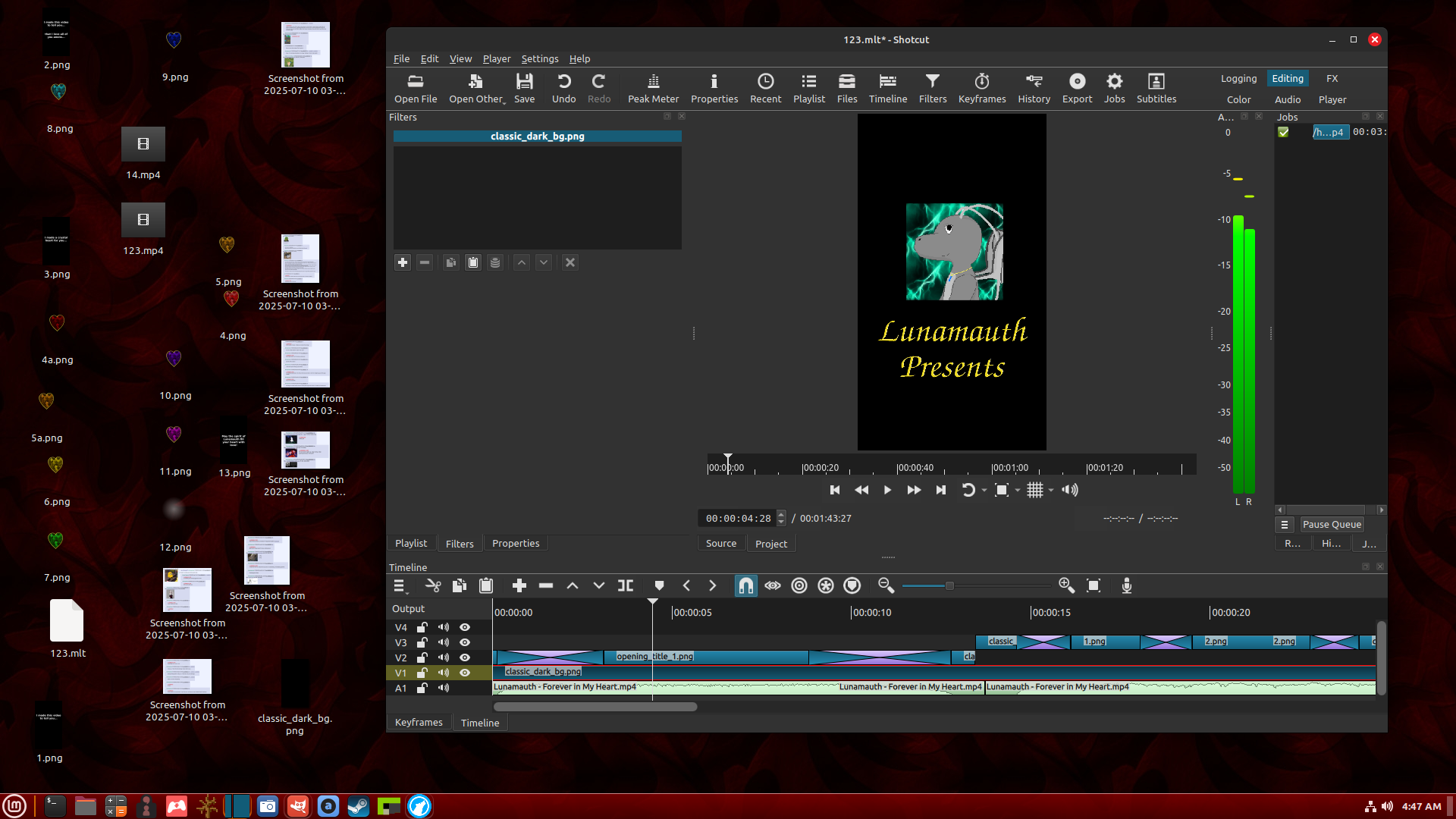
Task: Open the Settings menu
Action: click(539, 58)
